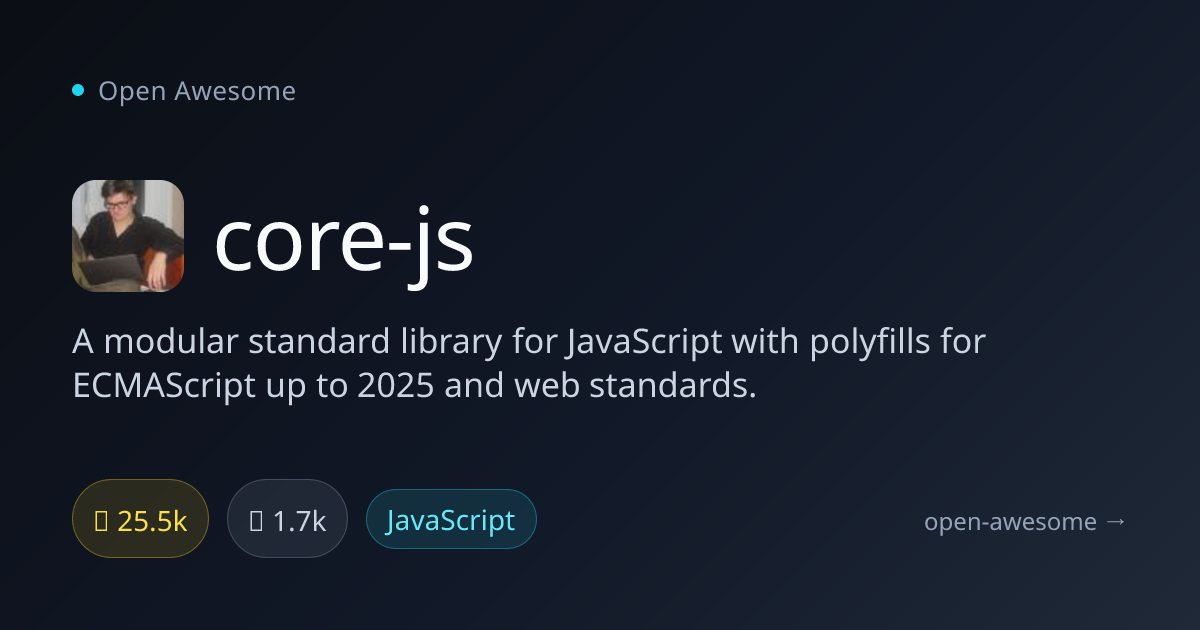
Task: Click the 25.5k stars badge
Action: click(x=140, y=519)
